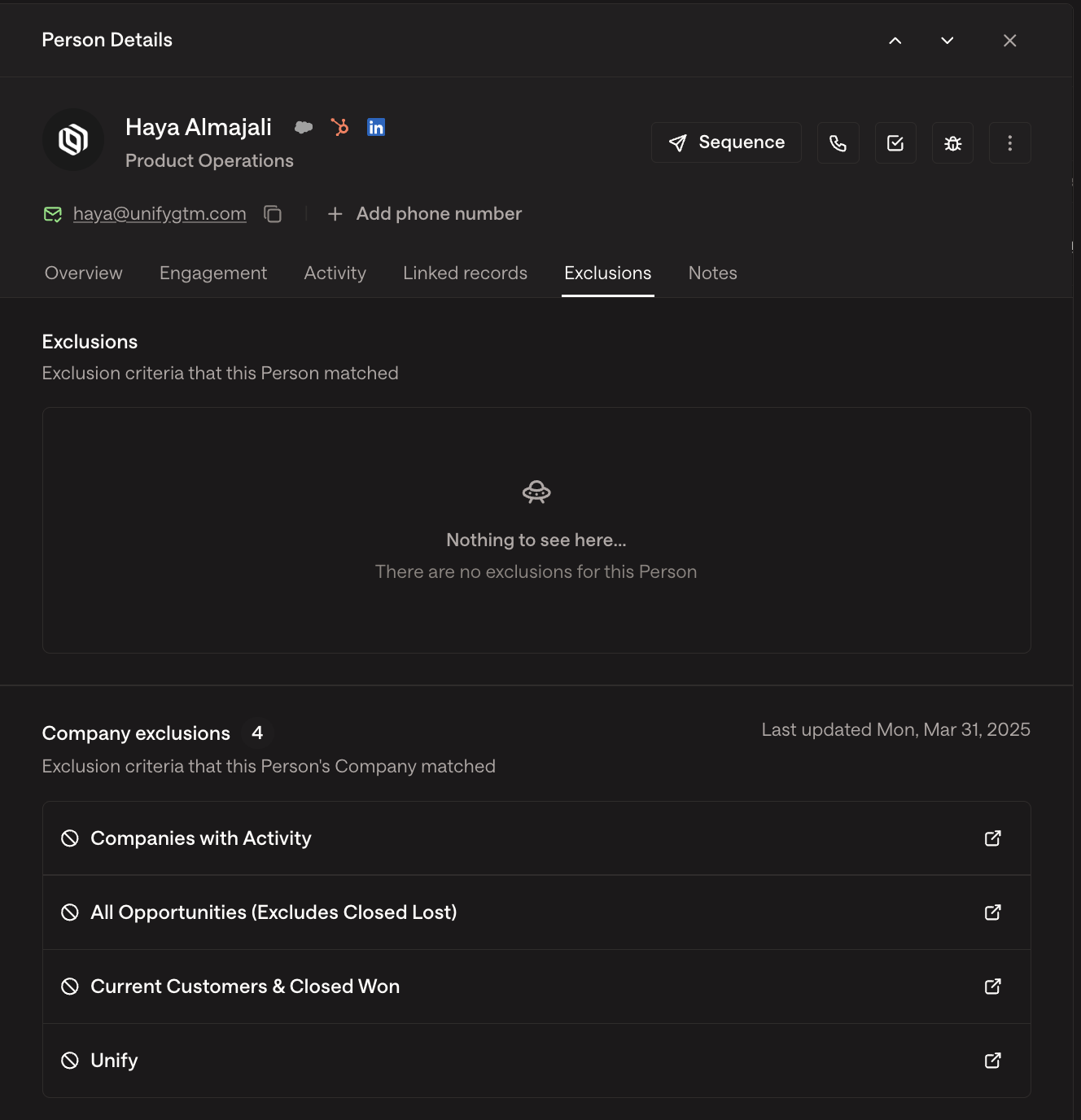
Task: Open the Unify exclusion external link icon
Action: coord(993,1061)
